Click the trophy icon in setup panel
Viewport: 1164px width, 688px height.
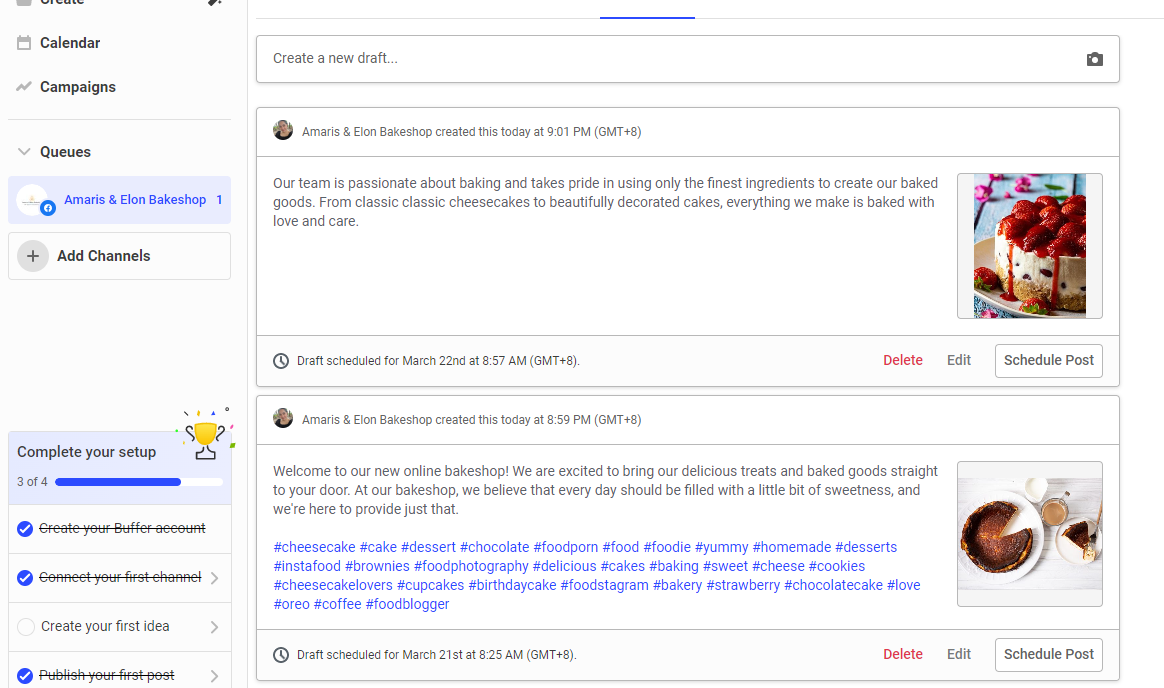click(x=206, y=436)
